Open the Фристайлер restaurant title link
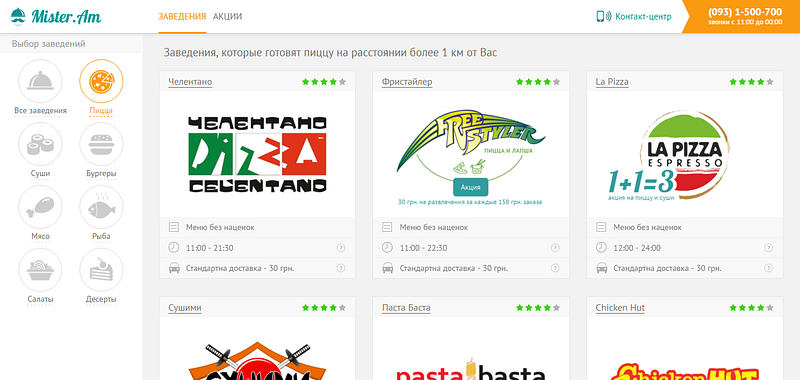Screen dimensions: 800x380 click(407, 82)
